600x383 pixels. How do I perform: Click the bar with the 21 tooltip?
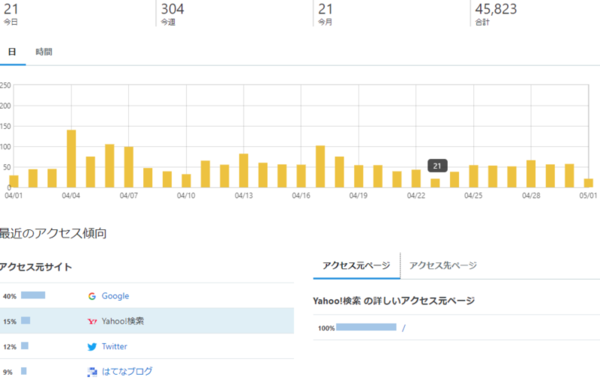click(435, 183)
